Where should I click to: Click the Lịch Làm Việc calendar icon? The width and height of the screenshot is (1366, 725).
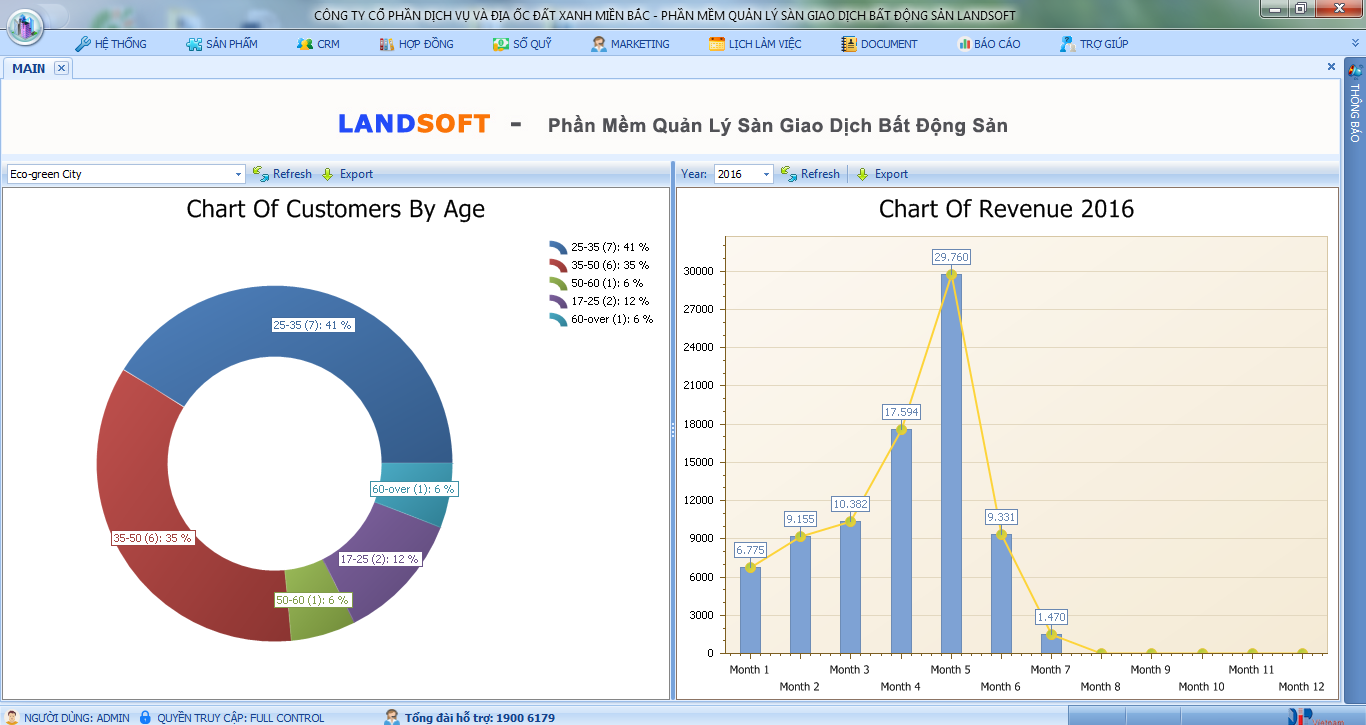pos(717,44)
